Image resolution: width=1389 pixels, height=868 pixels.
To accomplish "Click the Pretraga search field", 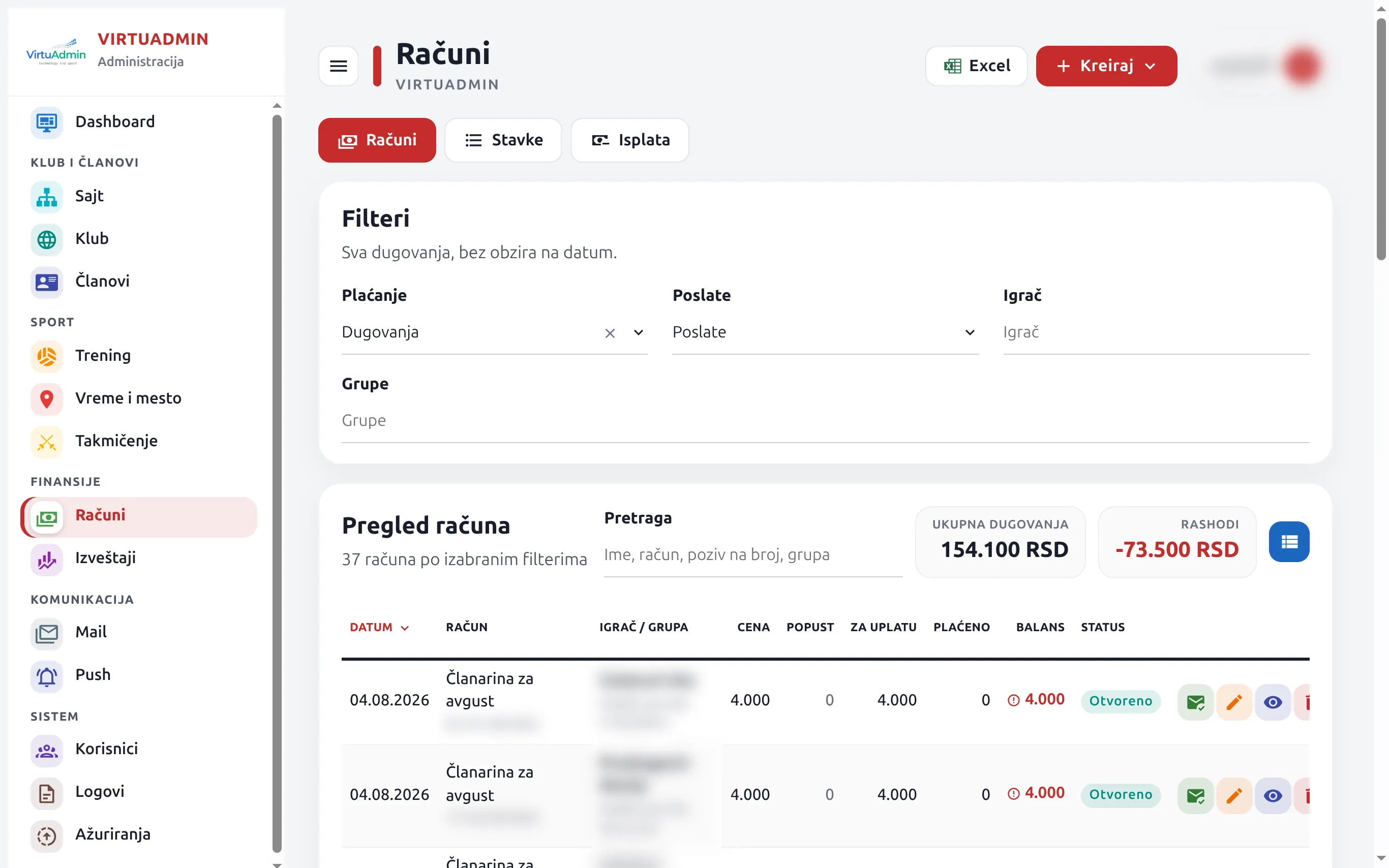I will tap(753, 555).
